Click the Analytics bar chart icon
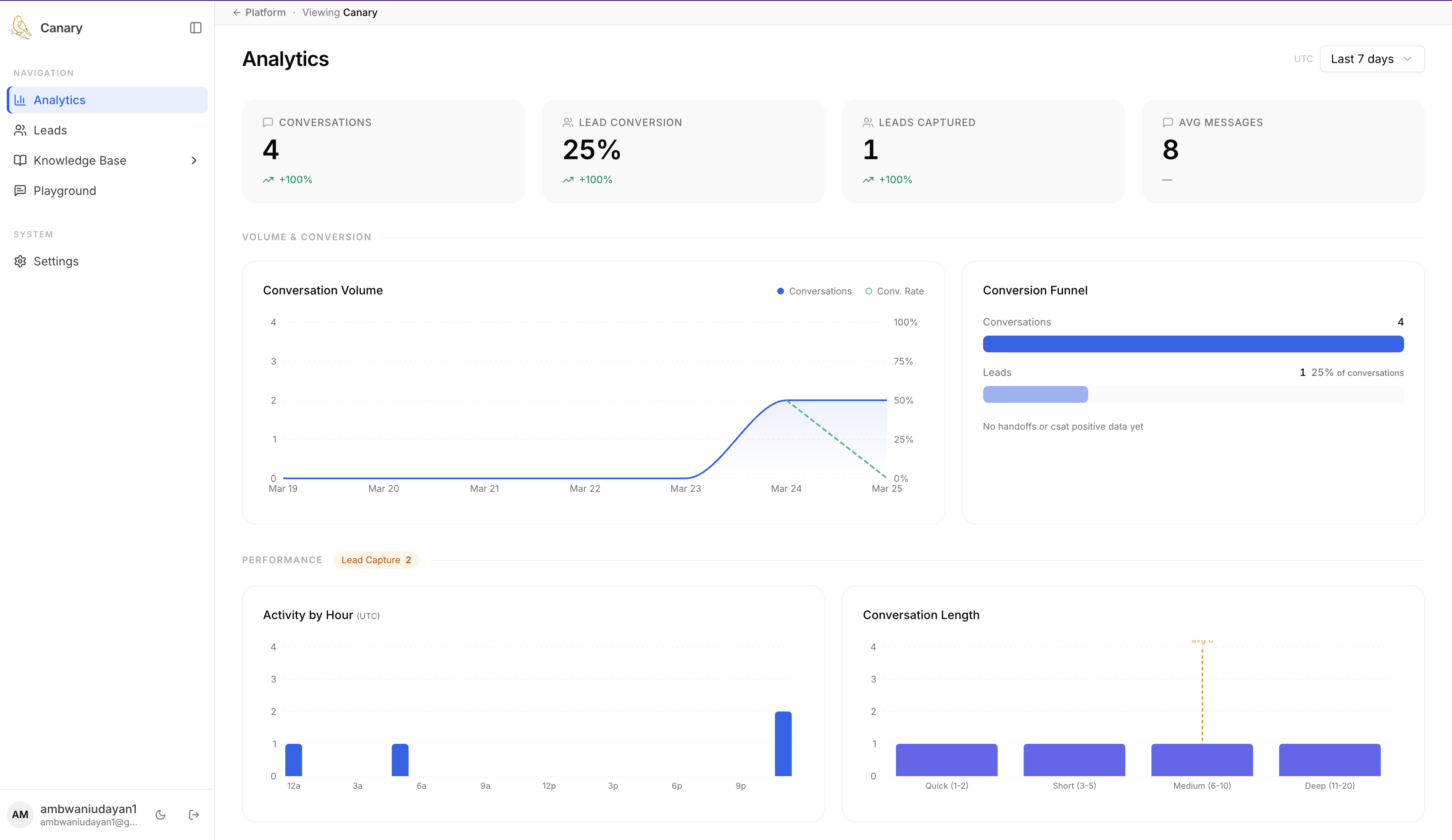Viewport: 1452px width, 840px height. pos(20,100)
